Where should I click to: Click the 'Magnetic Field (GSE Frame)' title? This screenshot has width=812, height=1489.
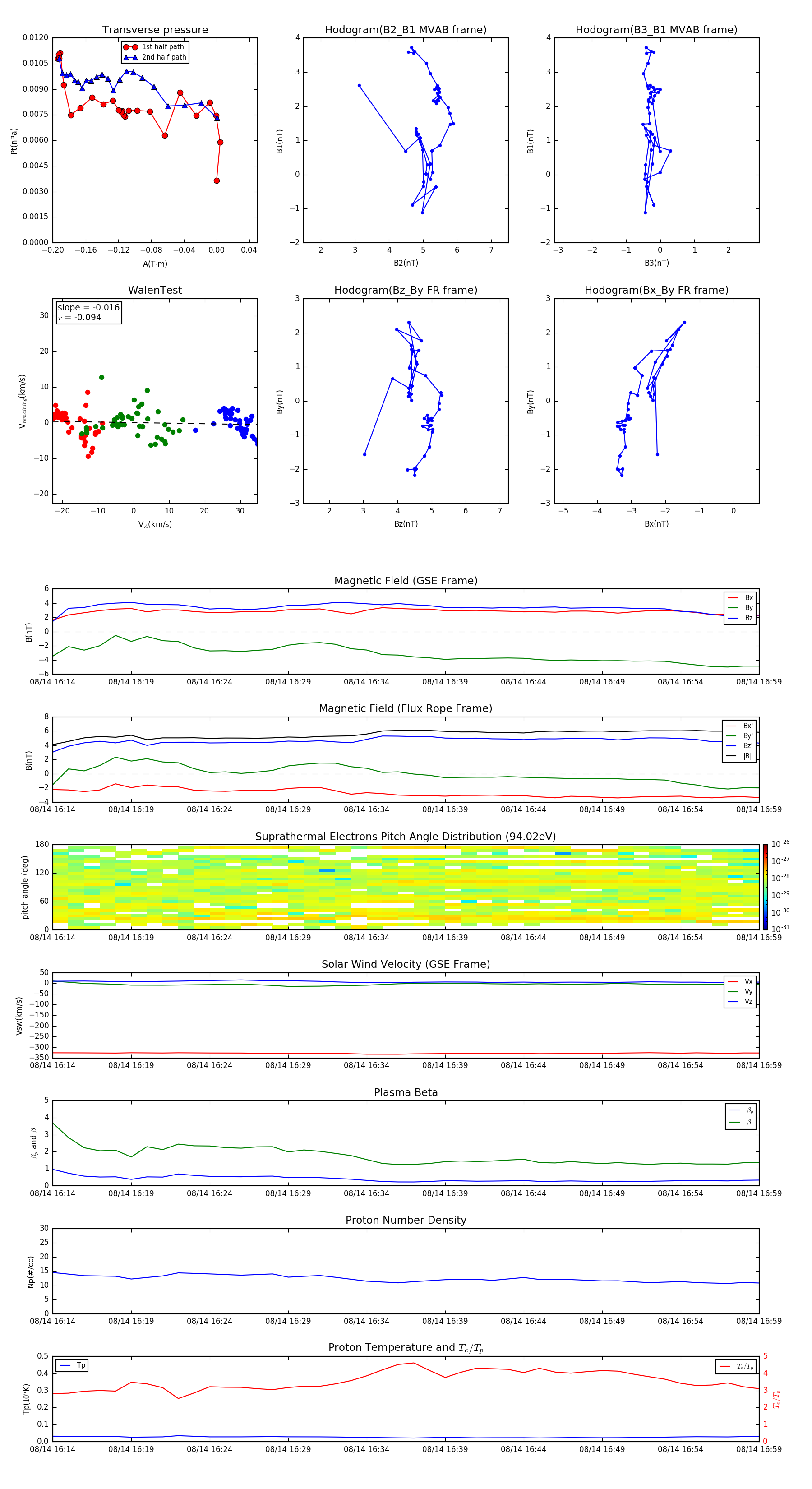click(x=406, y=581)
